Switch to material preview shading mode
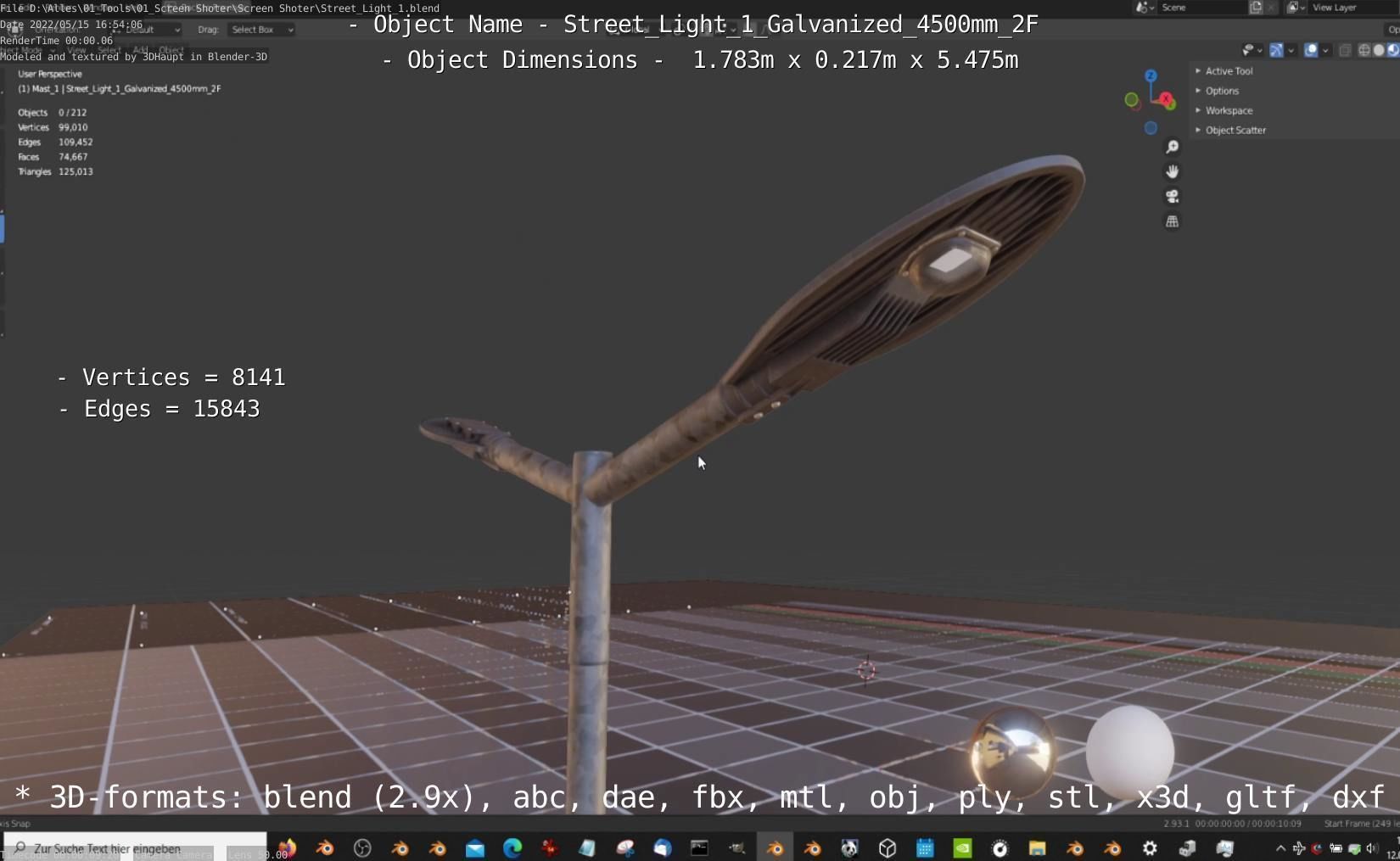This screenshot has height=861, width=1400. tap(1392, 50)
